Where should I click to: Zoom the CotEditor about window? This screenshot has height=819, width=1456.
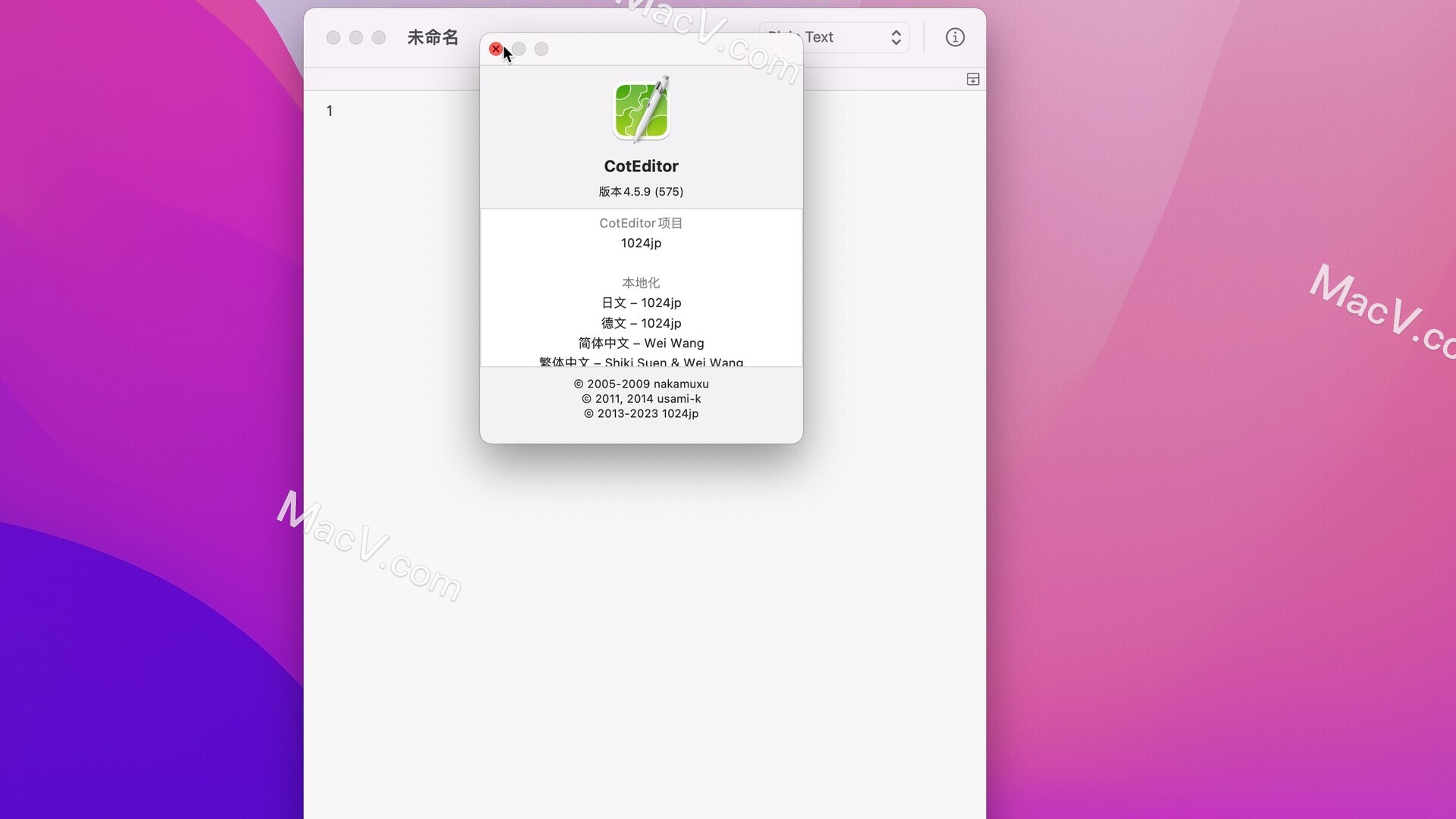coord(541,49)
